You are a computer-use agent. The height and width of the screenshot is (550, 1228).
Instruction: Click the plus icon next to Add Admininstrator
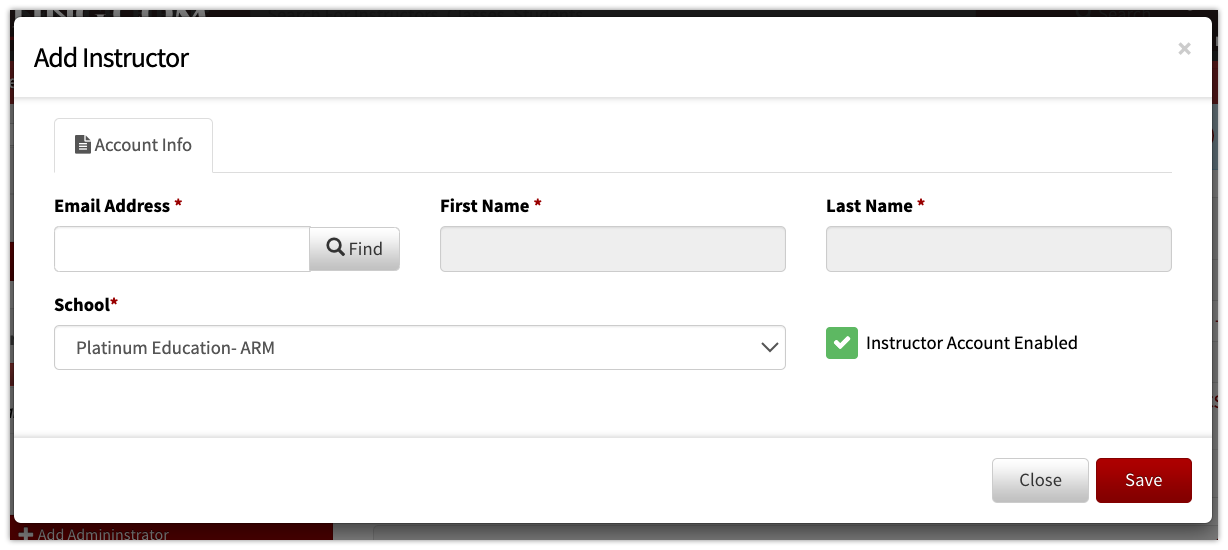(x=26, y=535)
